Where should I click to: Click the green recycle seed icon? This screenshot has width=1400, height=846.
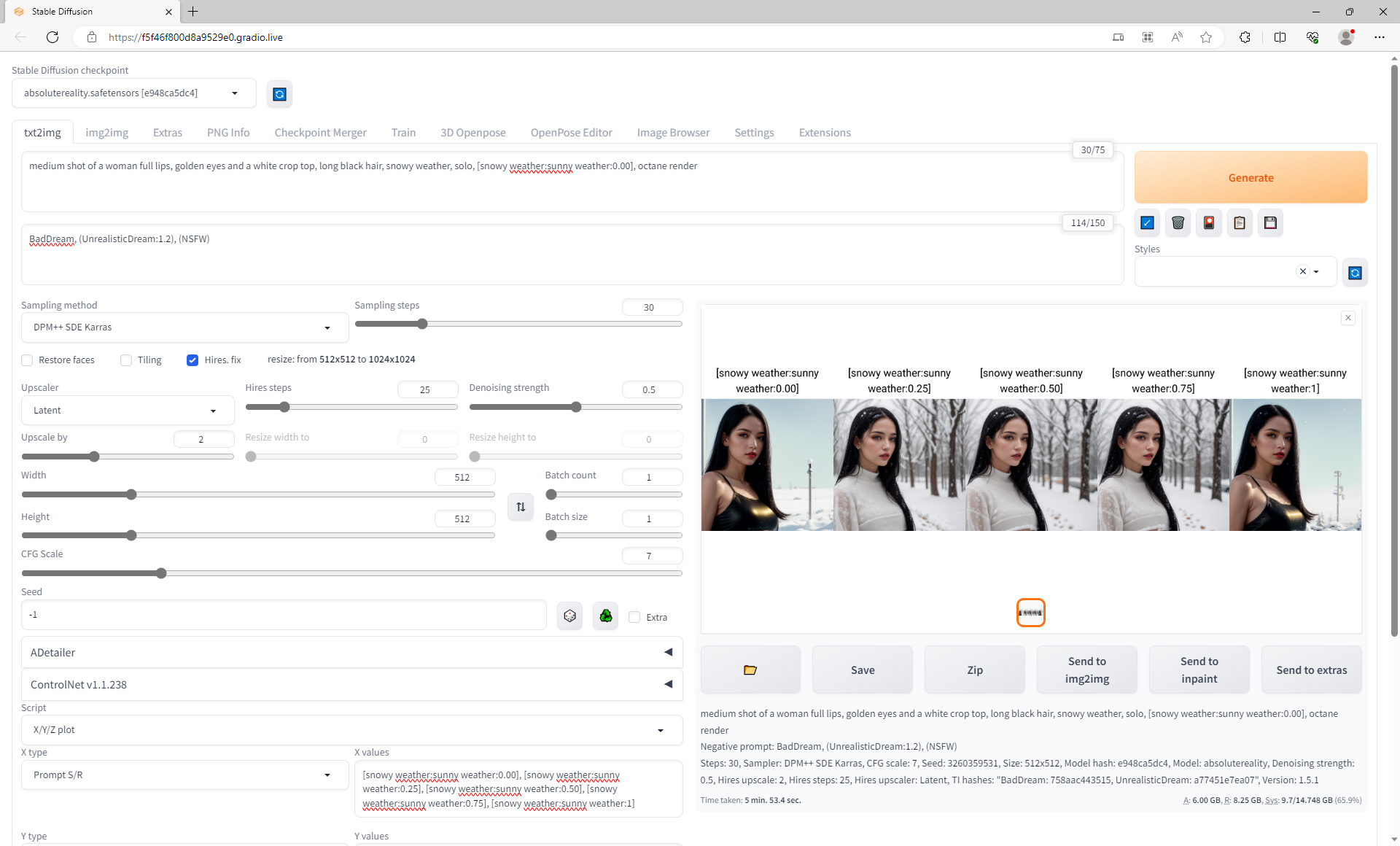coord(605,616)
